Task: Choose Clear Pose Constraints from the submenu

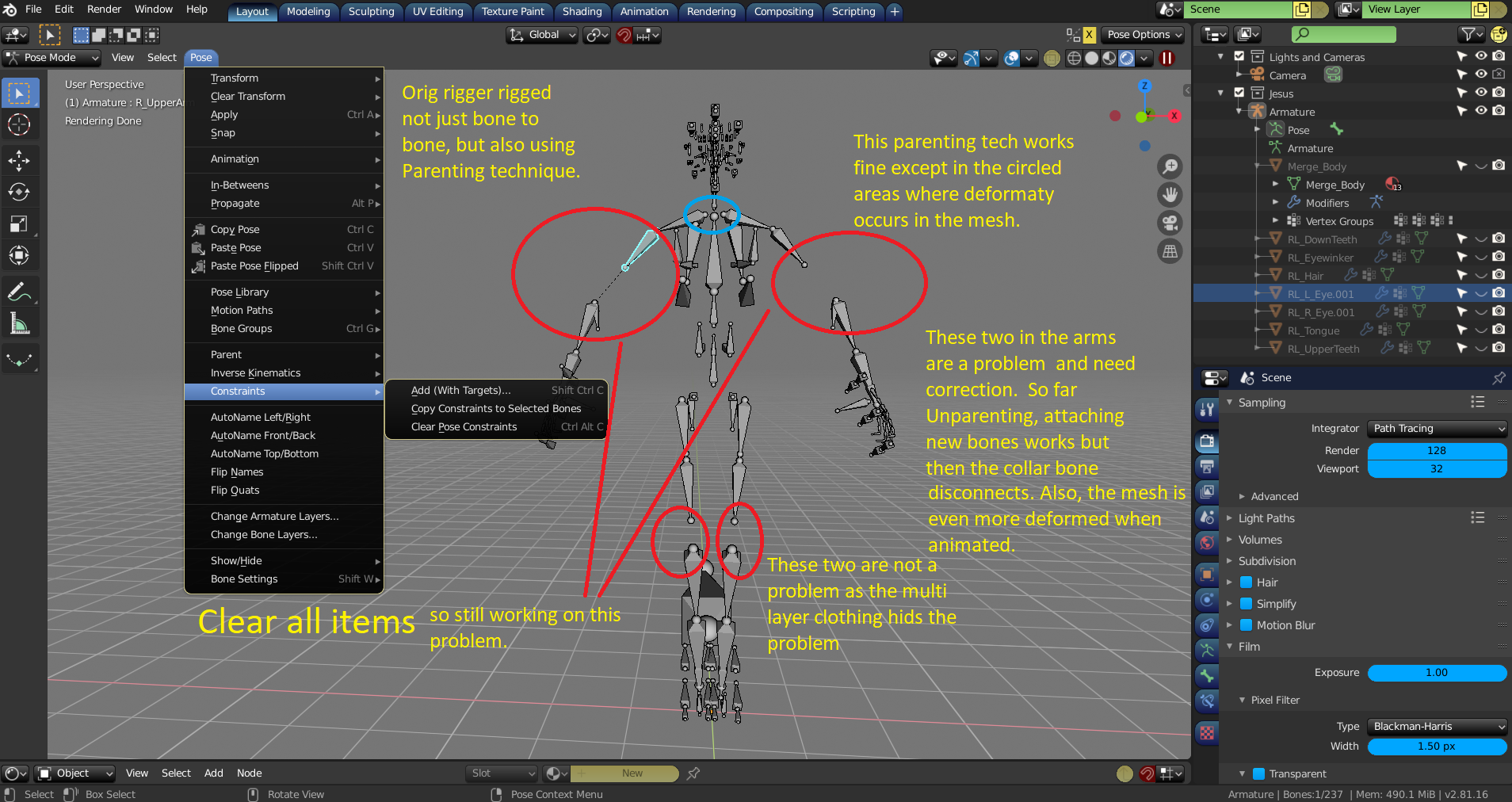Action: (x=464, y=426)
